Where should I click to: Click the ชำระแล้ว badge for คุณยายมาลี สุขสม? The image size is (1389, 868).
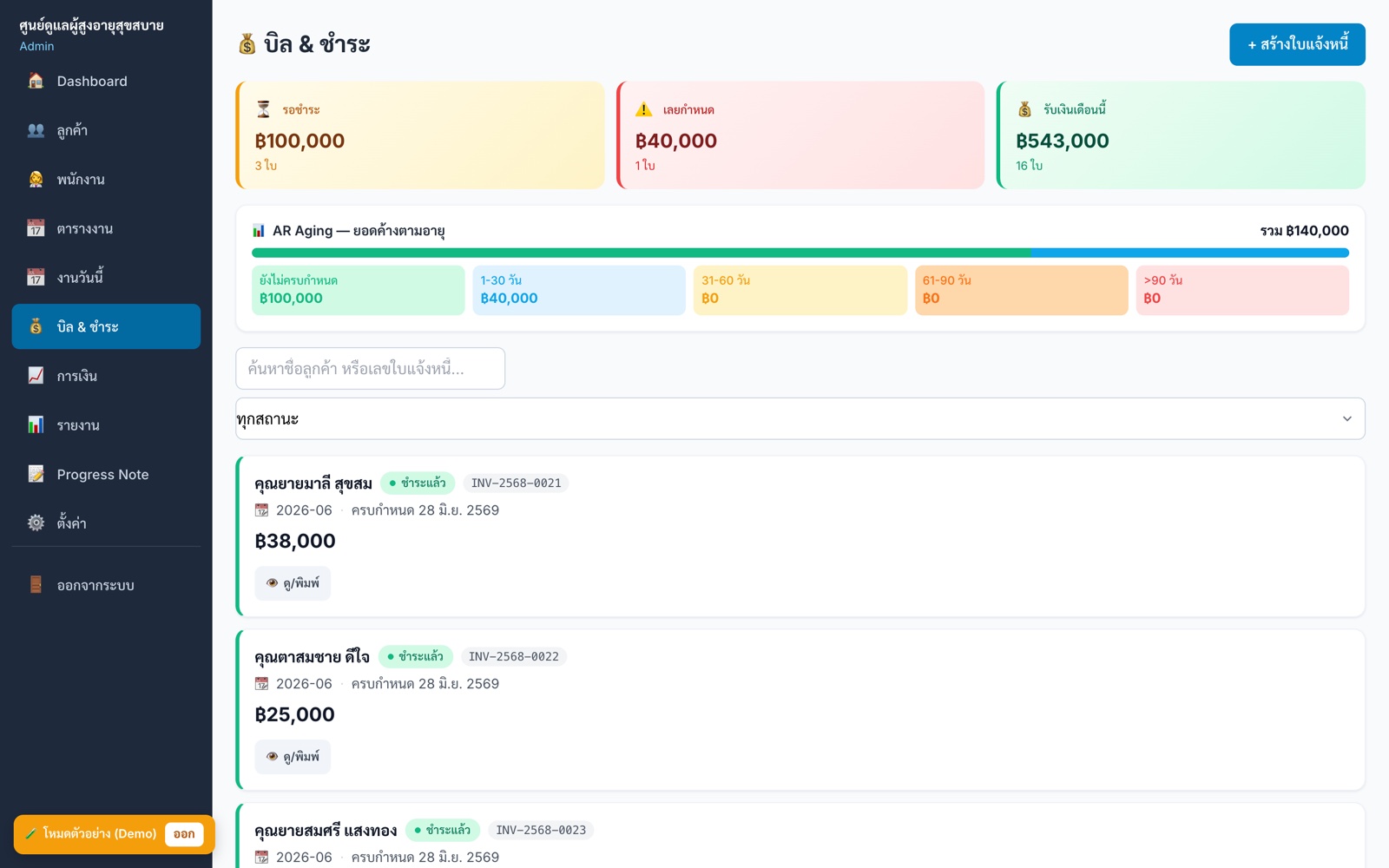click(x=418, y=483)
